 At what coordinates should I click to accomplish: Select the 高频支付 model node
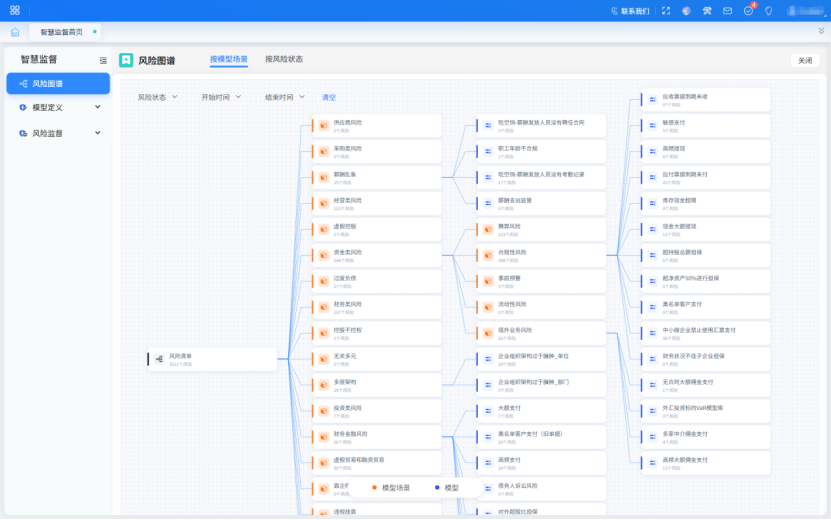541,463
